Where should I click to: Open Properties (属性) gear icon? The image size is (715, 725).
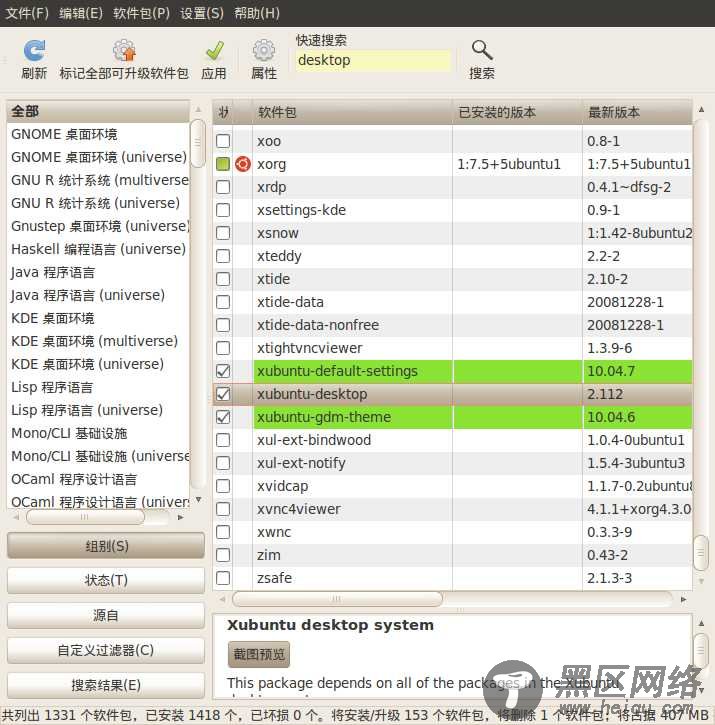tap(264, 50)
